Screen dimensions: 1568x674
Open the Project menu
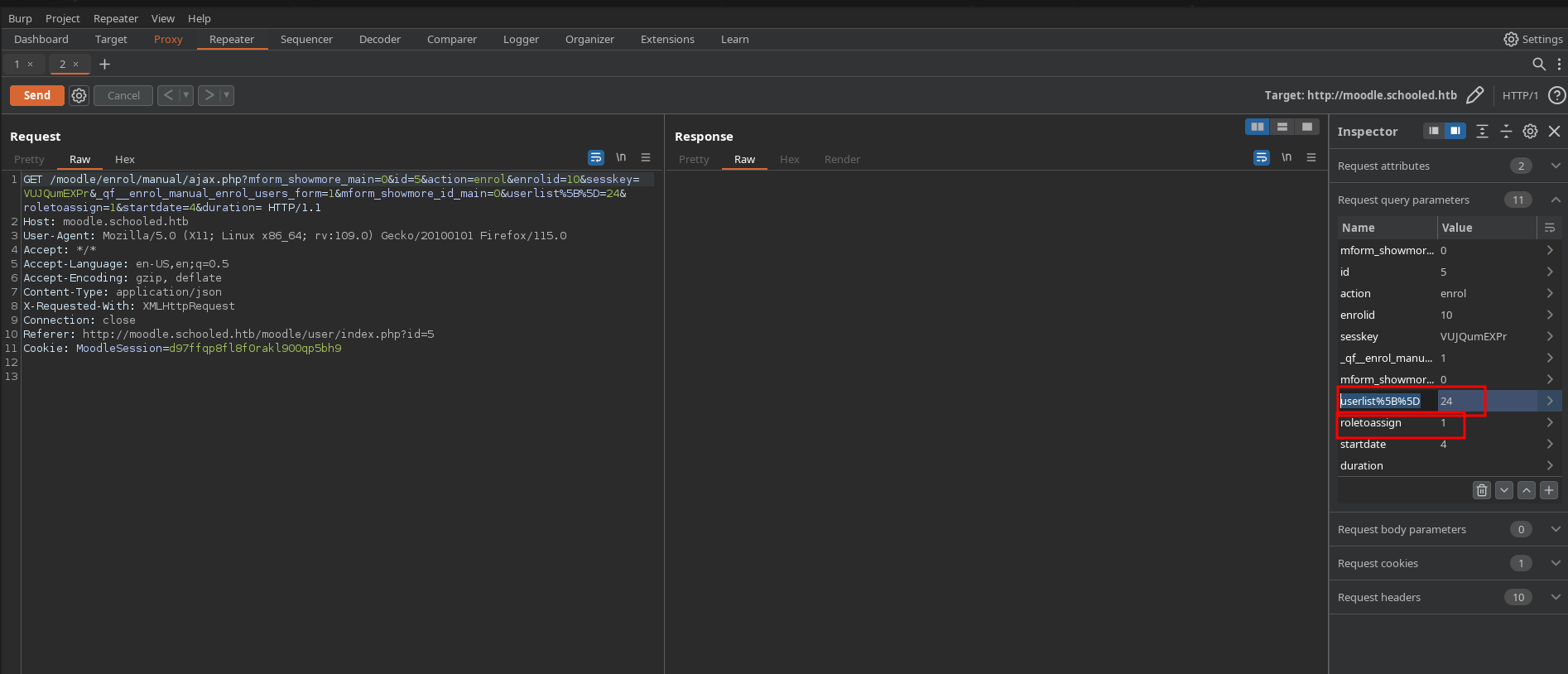[63, 18]
